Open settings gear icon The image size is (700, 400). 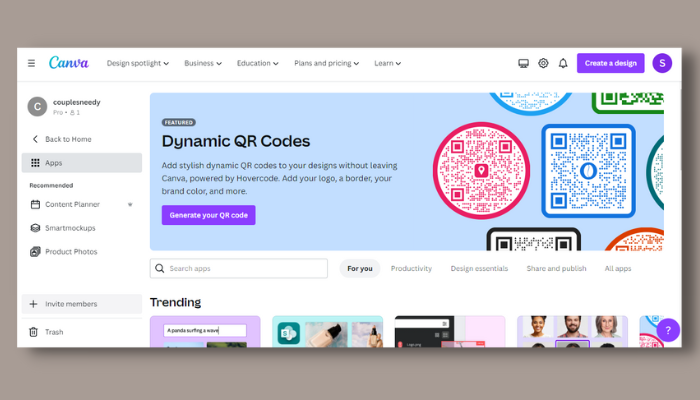pos(543,63)
